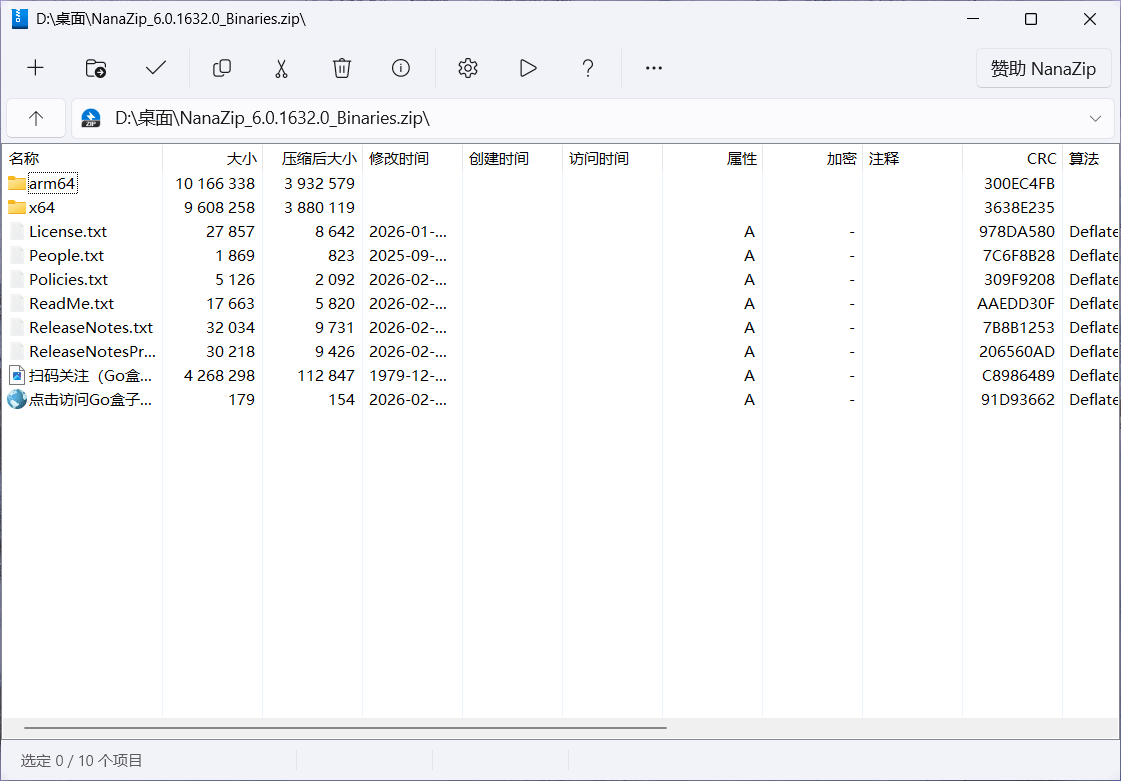
Task: Open help via the question mark icon
Action: 588,68
